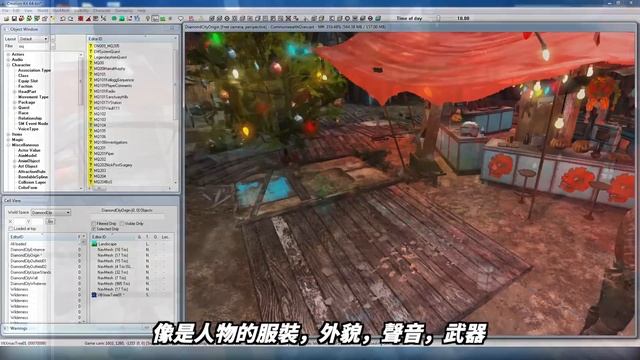Viewport: 640px width, 360px height.
Task: Click the red triangle toolbar icon
Action: [88, 18]
